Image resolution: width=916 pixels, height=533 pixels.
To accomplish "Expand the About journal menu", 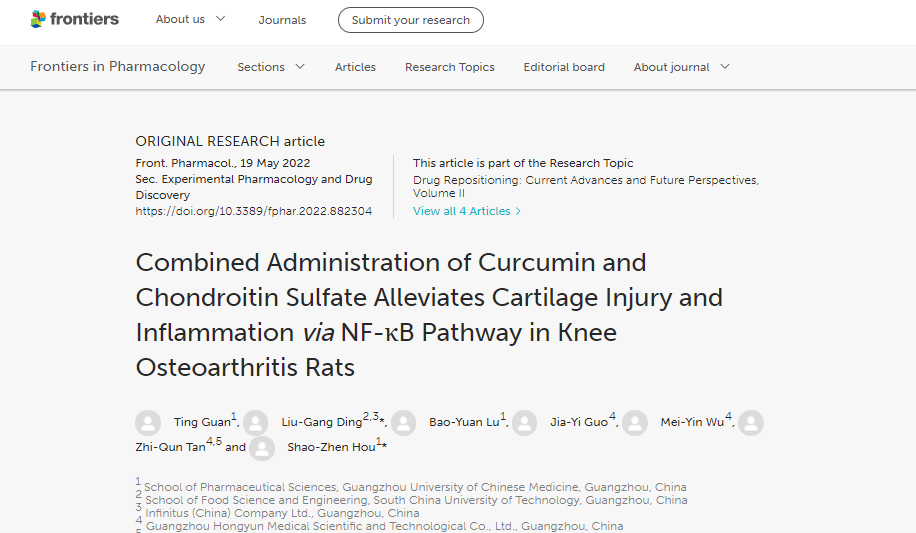I will tap(681, 67).
